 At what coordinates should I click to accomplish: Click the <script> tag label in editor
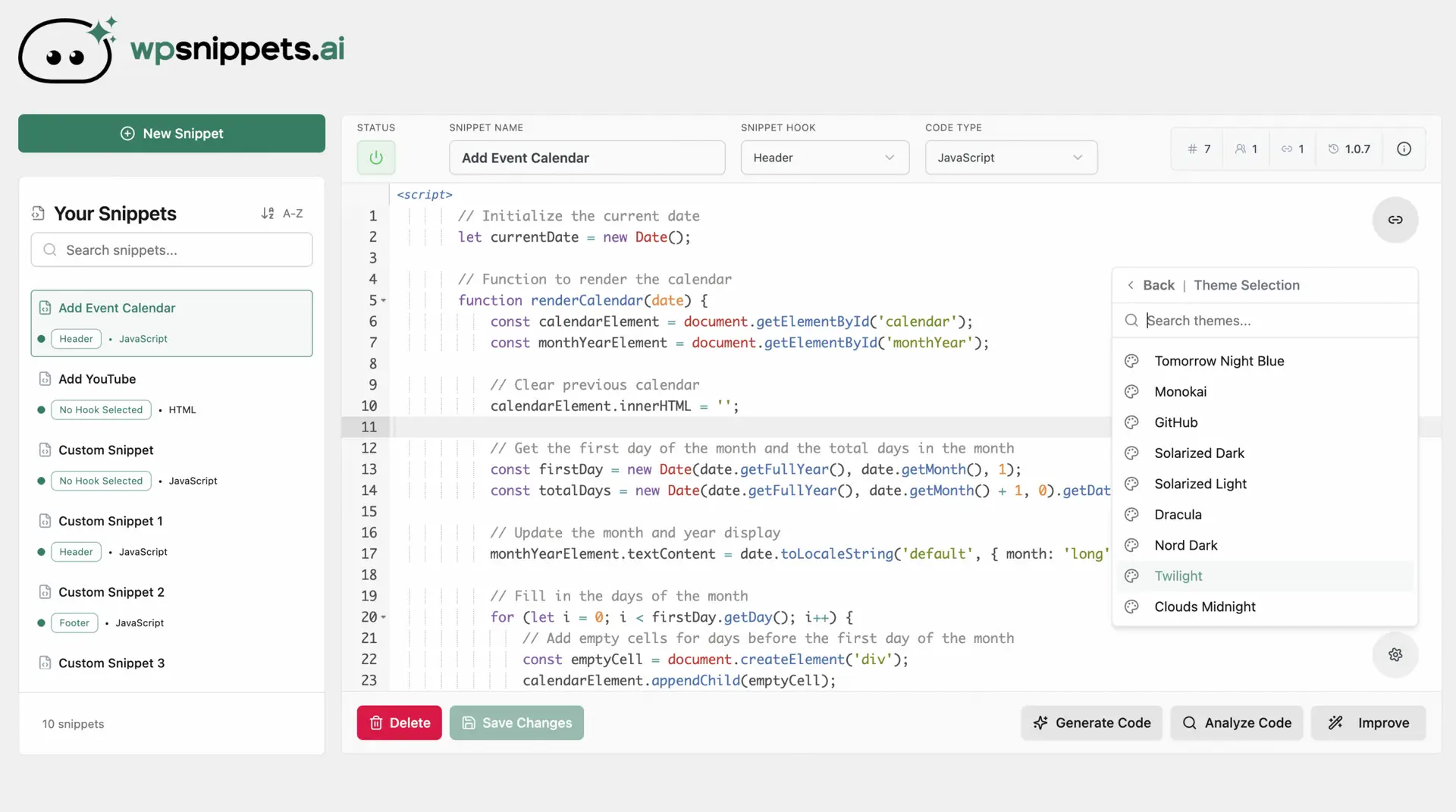point(425,195)
